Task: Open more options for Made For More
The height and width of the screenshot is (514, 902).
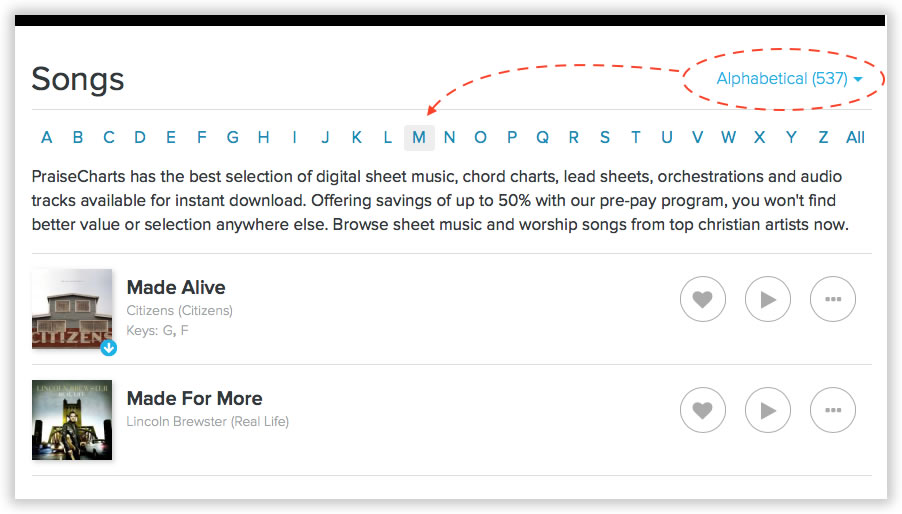Action: click(833, 410)
